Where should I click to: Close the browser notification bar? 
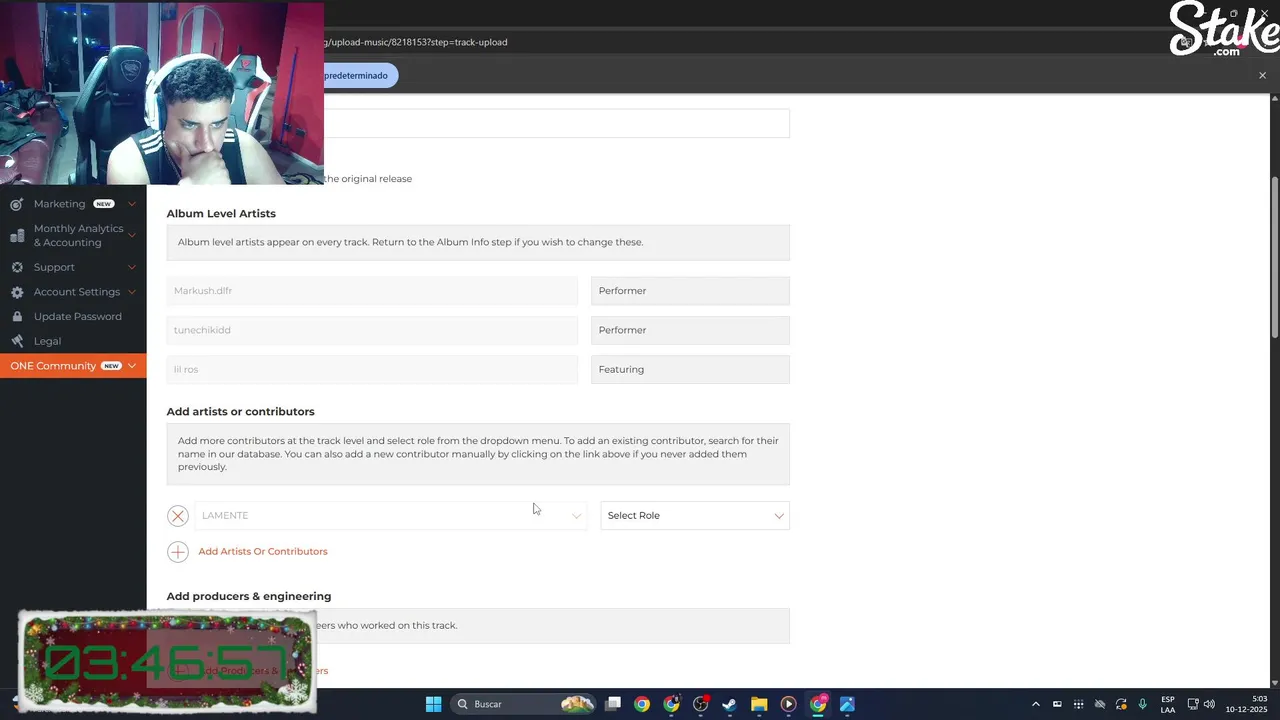[x=1262, y=75]
